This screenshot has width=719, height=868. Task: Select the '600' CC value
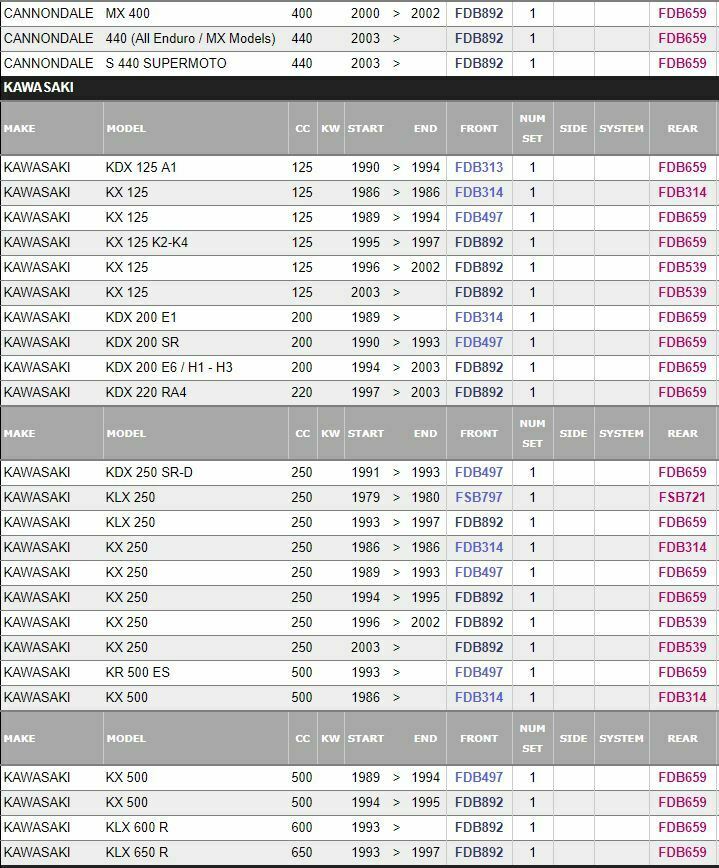[302, 827]
